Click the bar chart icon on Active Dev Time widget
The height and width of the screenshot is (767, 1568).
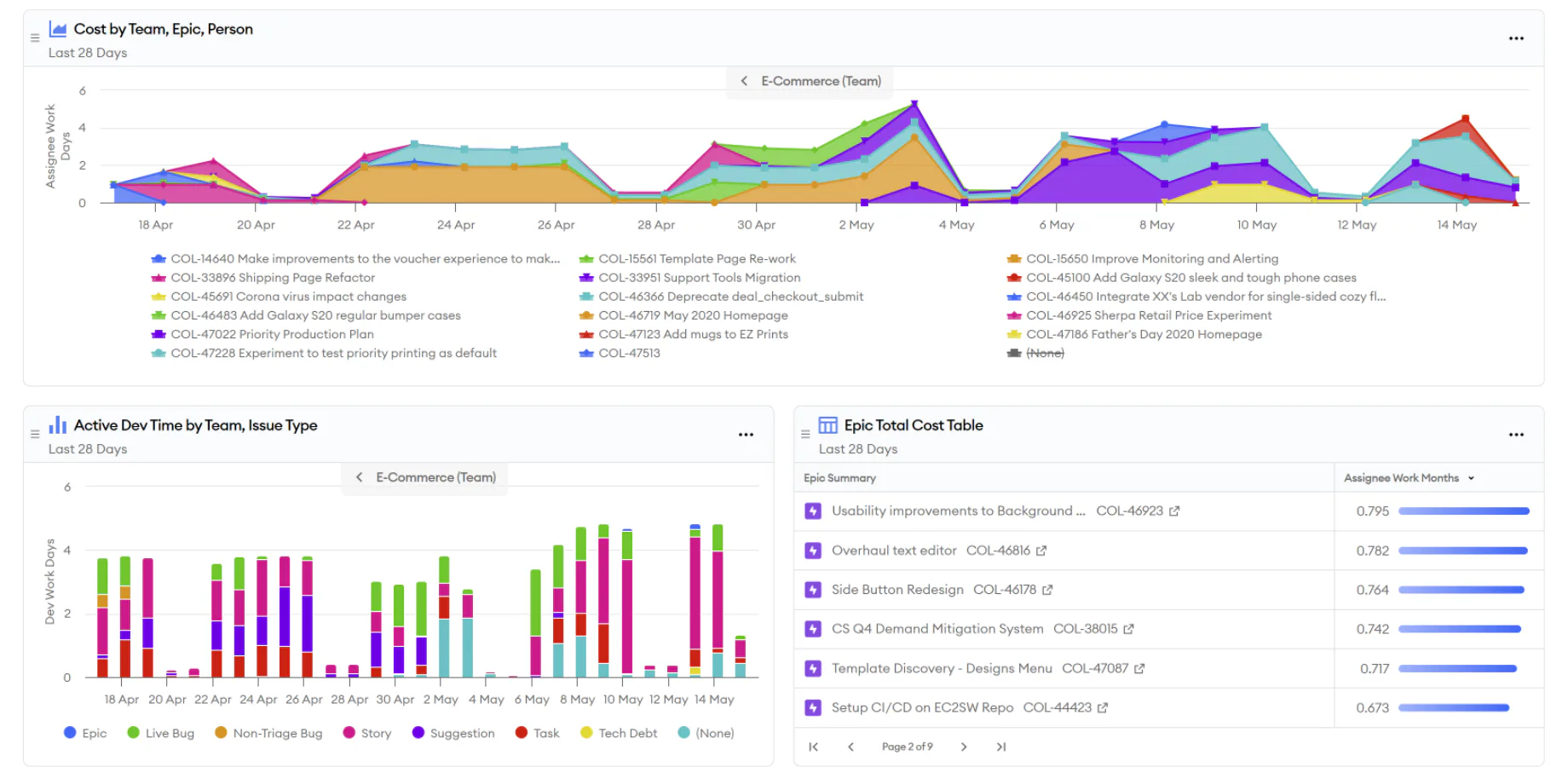[56, 424]
